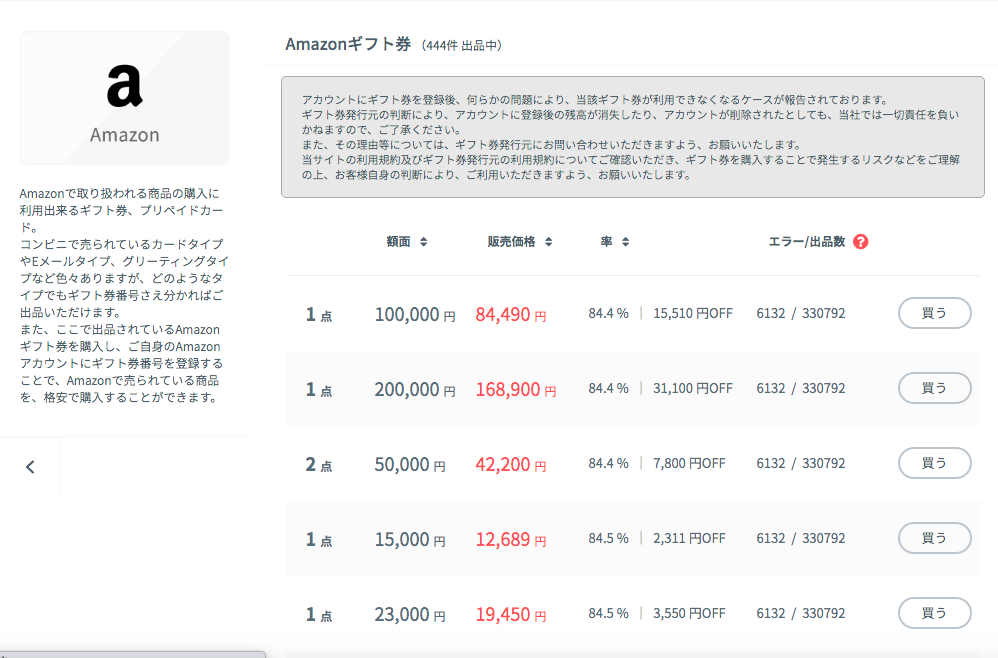Image resolution: width=998 pixels, height=658 pixels.
Task: Sort listings by 販売価格 selling price
Action: pyautogui.click(x=549, y=242)
